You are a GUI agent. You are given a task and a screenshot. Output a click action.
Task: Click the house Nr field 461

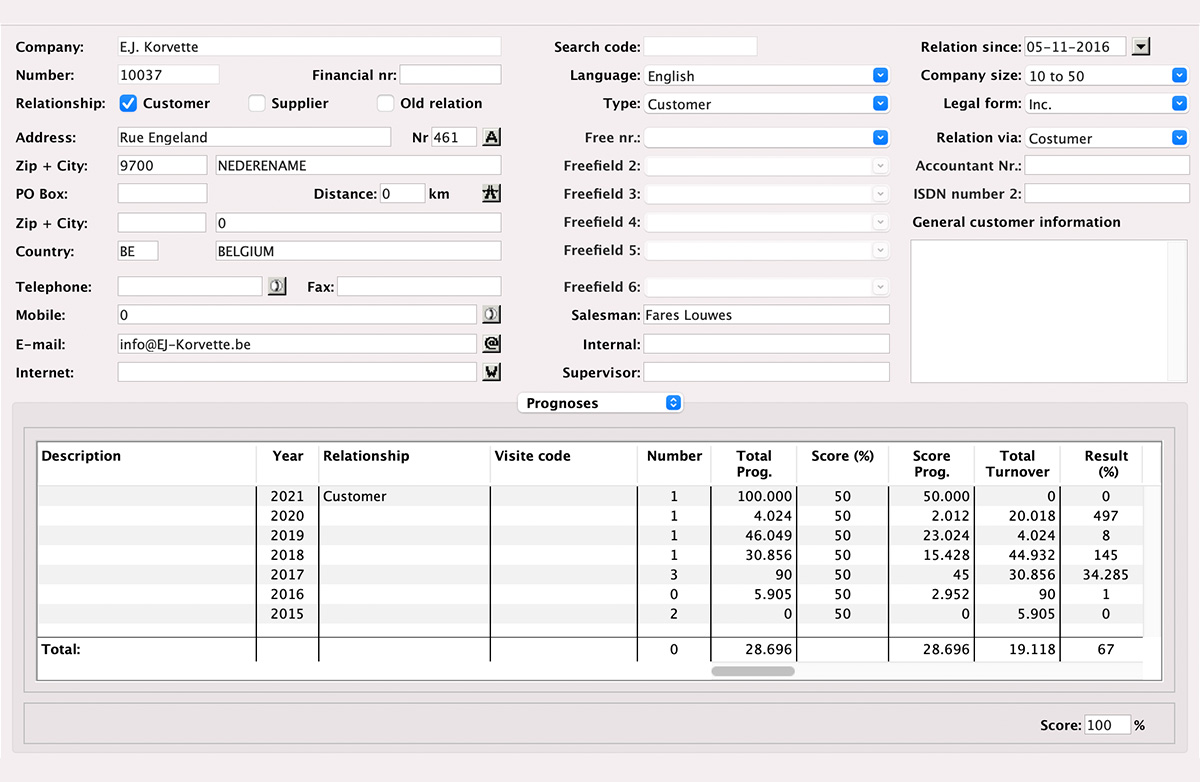pyautogui.click(x=454, y=137)
